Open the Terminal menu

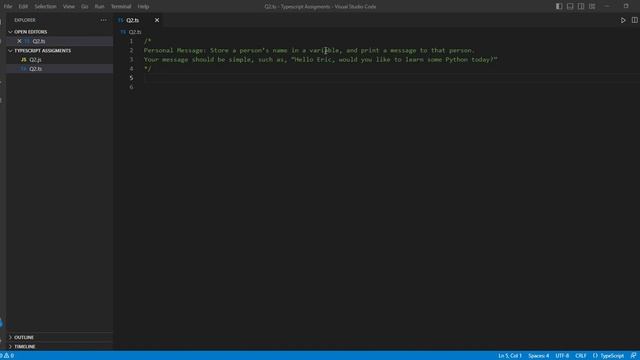[x=121, y=7]
